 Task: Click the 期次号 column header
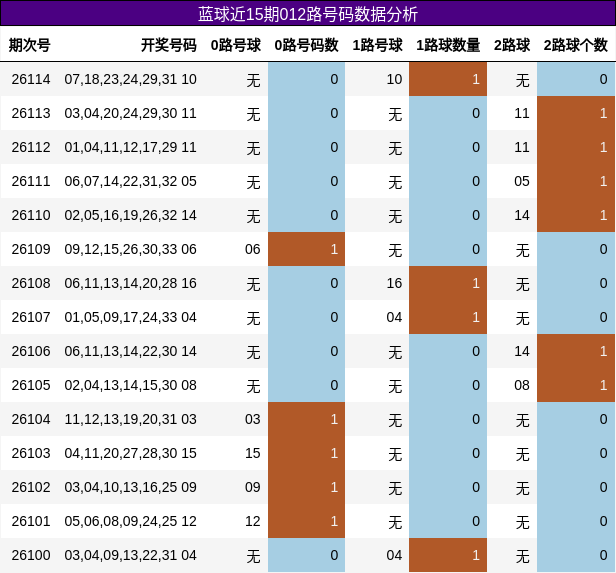[29, 45]
